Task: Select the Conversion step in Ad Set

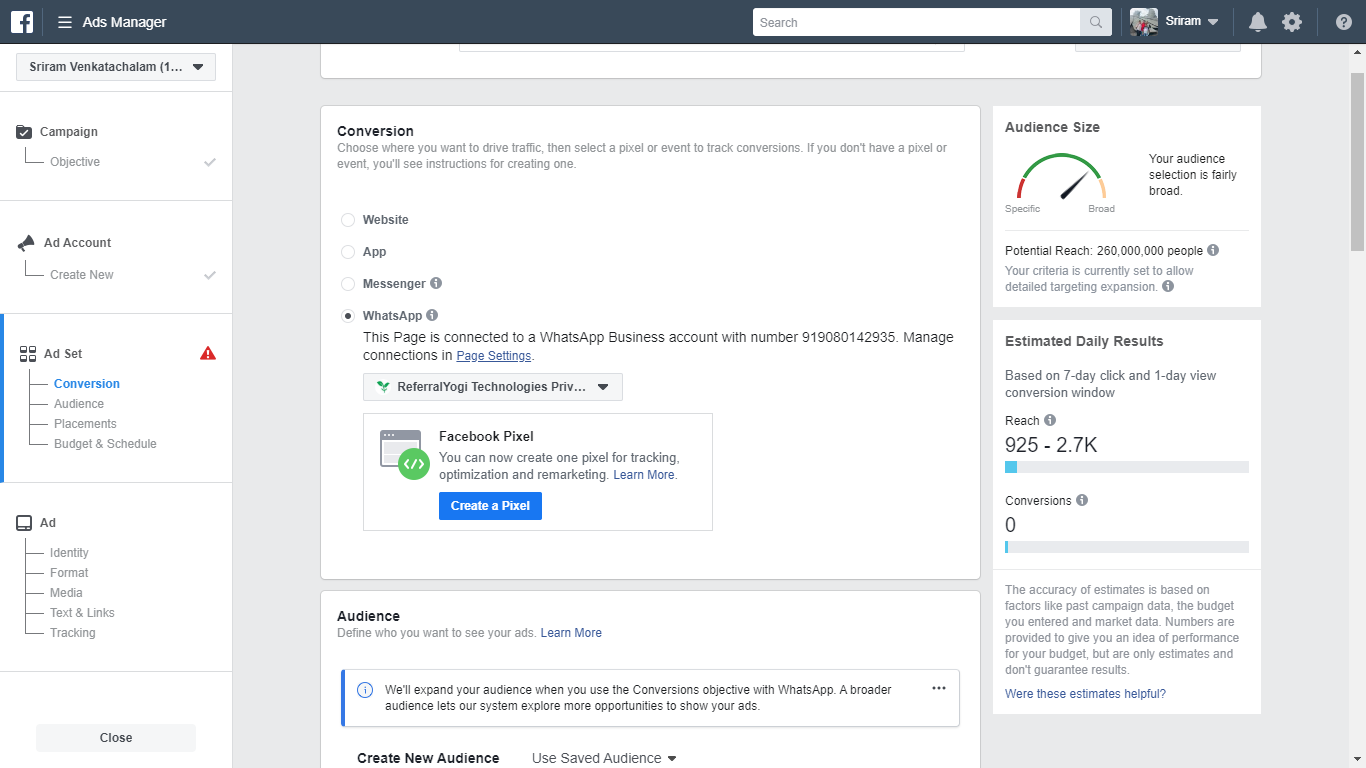Action: point(87,384)
